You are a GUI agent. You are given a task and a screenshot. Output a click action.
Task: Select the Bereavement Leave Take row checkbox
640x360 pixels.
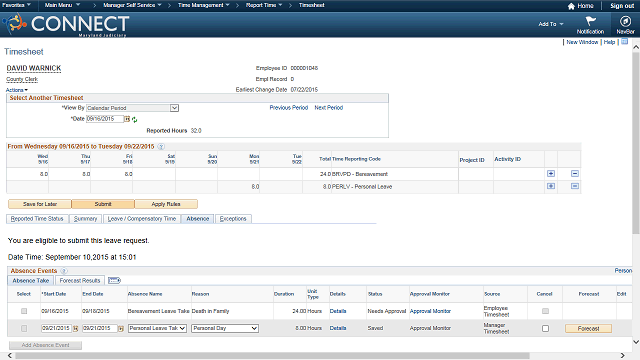tap(24, 311)
